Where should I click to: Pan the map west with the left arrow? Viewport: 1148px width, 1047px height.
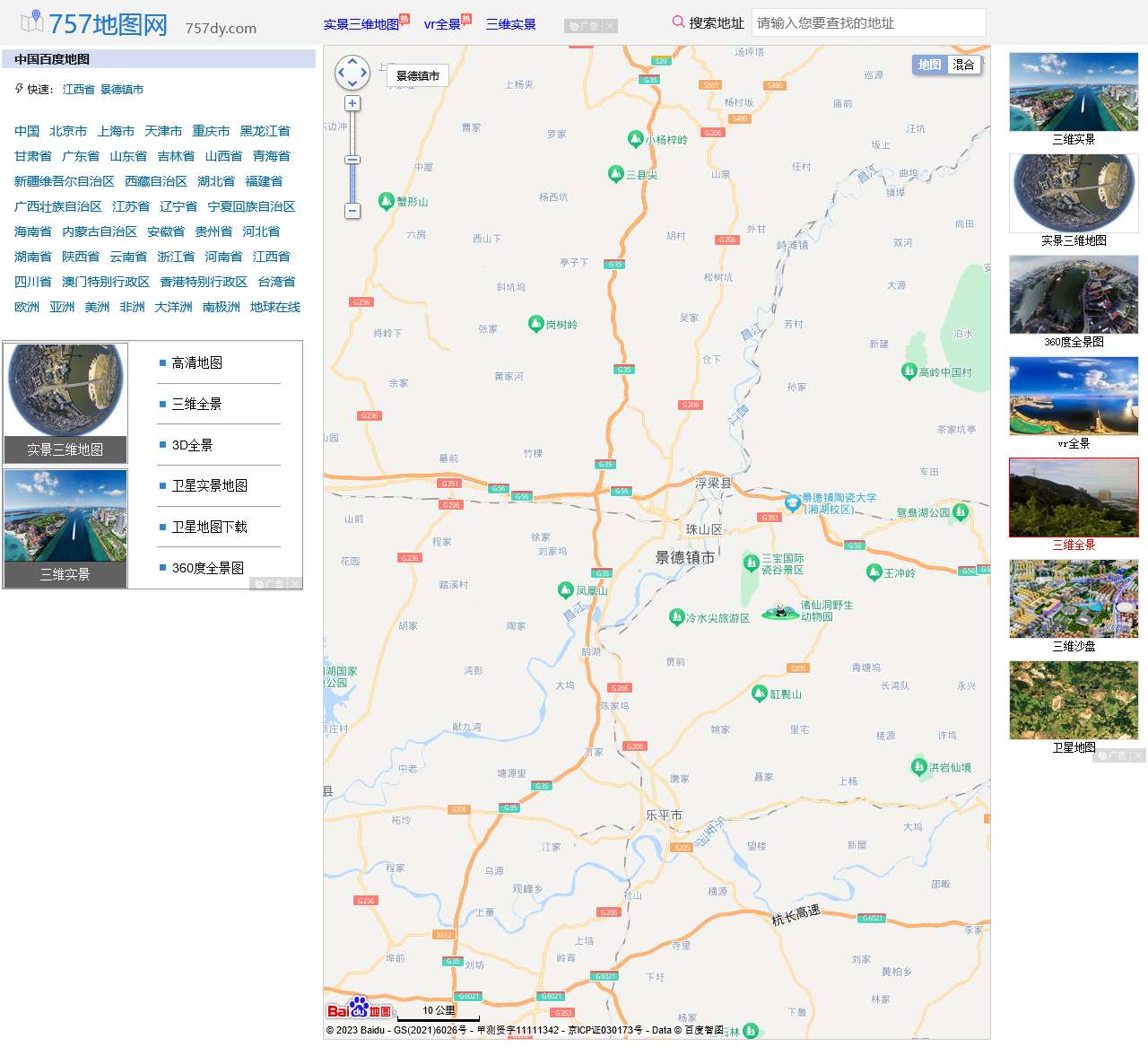(341, 73)
